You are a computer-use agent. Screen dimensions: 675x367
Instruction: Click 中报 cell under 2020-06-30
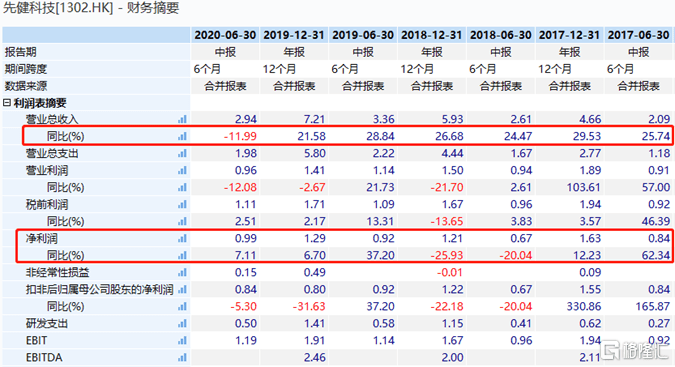click(225, 52)
